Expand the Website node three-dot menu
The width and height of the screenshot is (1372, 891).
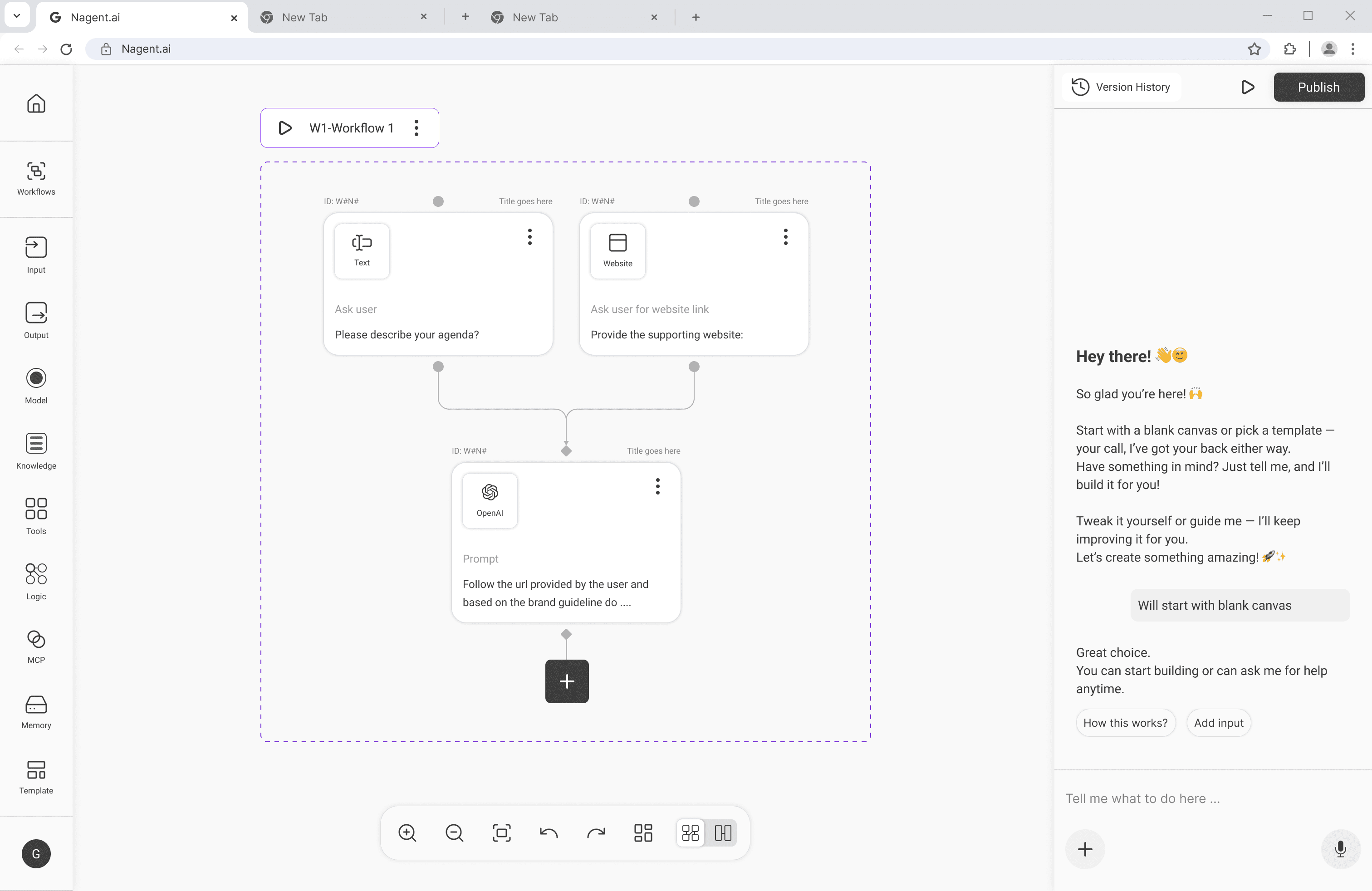point(785,236)
